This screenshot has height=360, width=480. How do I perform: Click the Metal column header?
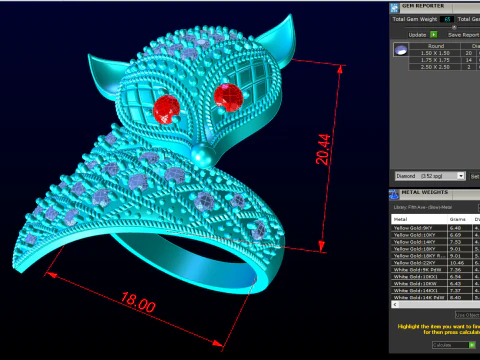pyautogui.click(x=419, y=219)
